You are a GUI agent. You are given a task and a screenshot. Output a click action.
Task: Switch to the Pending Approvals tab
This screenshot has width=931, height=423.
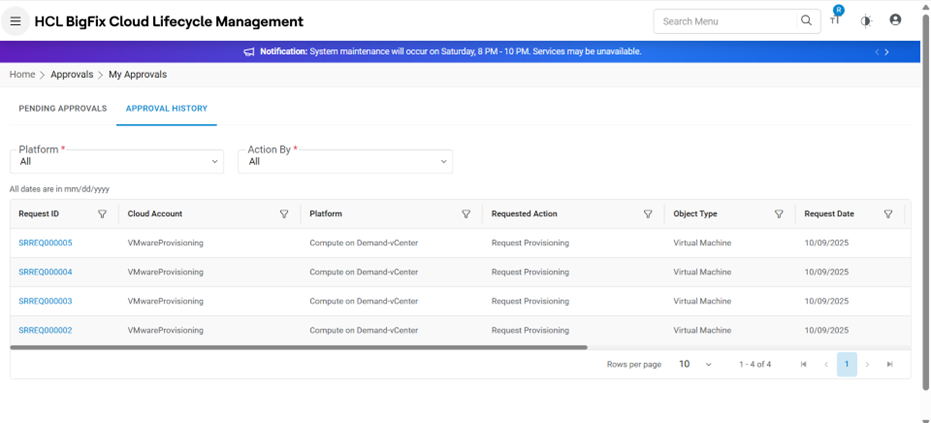[63, 108]
